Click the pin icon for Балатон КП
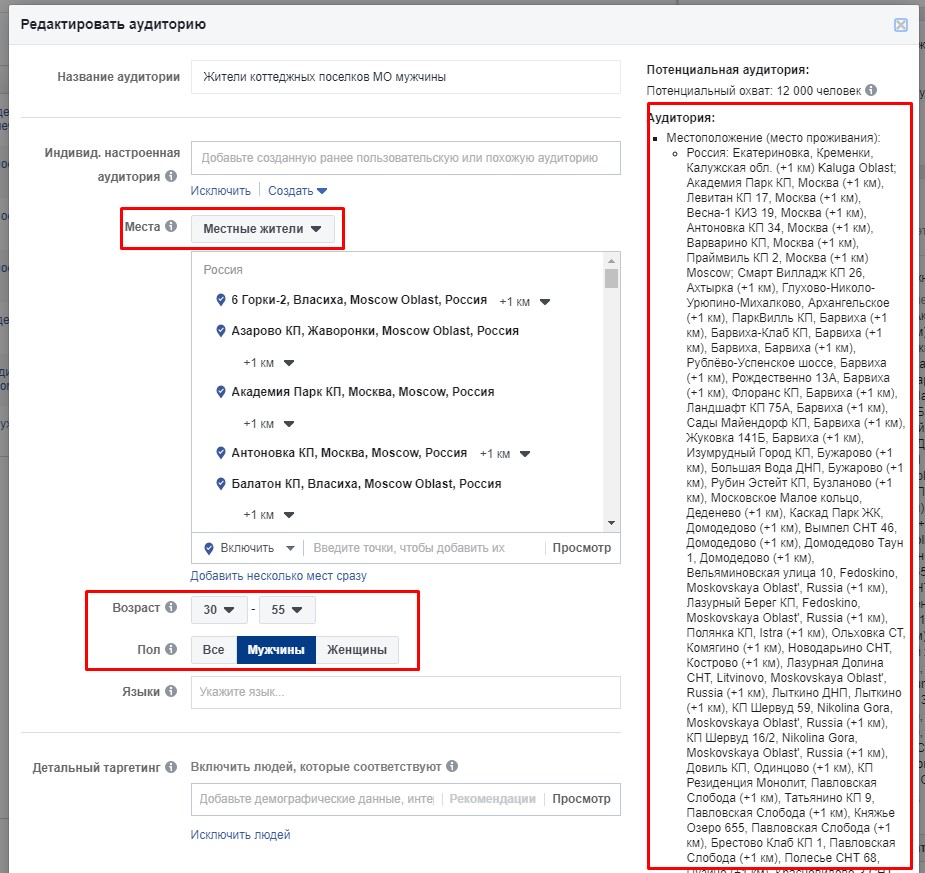Screen dimensions: 925x873 [221, 484]
